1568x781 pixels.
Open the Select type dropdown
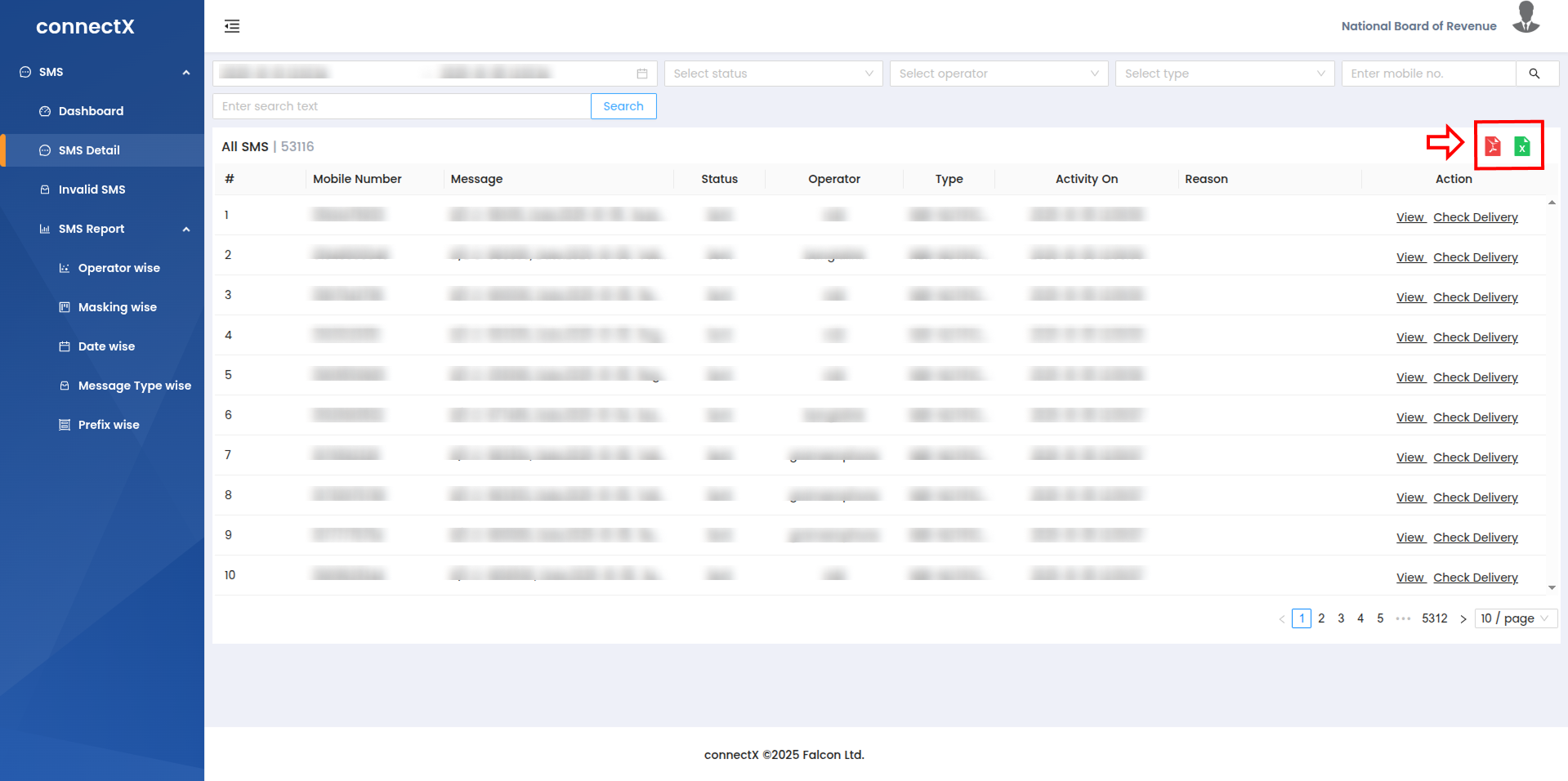point(1224,74)
